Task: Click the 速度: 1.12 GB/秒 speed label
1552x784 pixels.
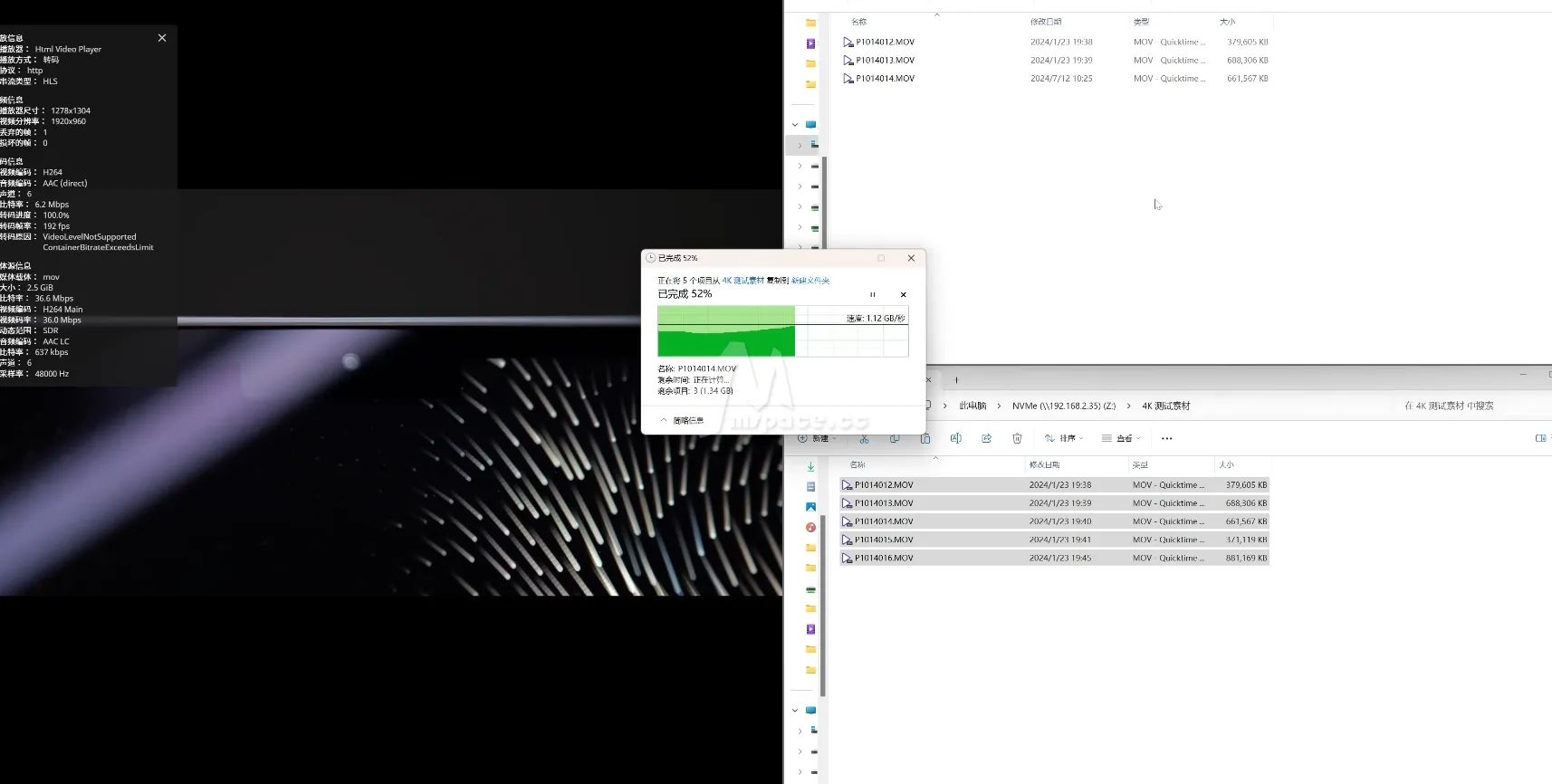Action: tap(876, 319)
